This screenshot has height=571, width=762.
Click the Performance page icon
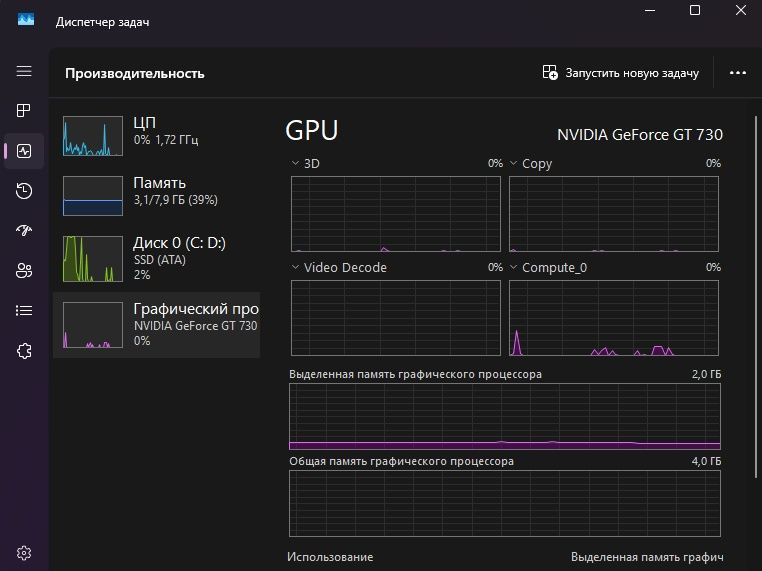pos(24,151)
